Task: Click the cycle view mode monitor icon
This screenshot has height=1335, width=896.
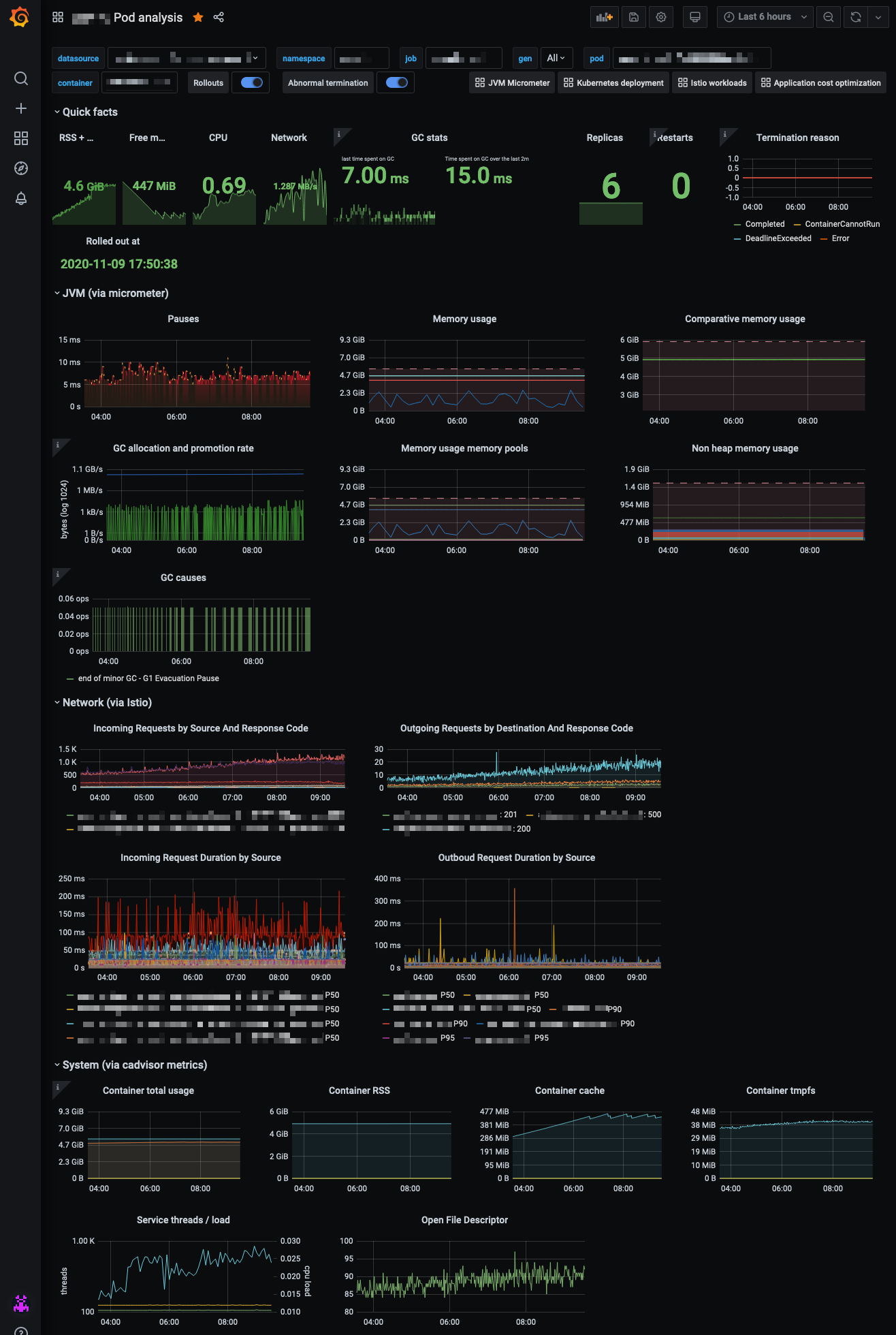Action: [695, 17]
